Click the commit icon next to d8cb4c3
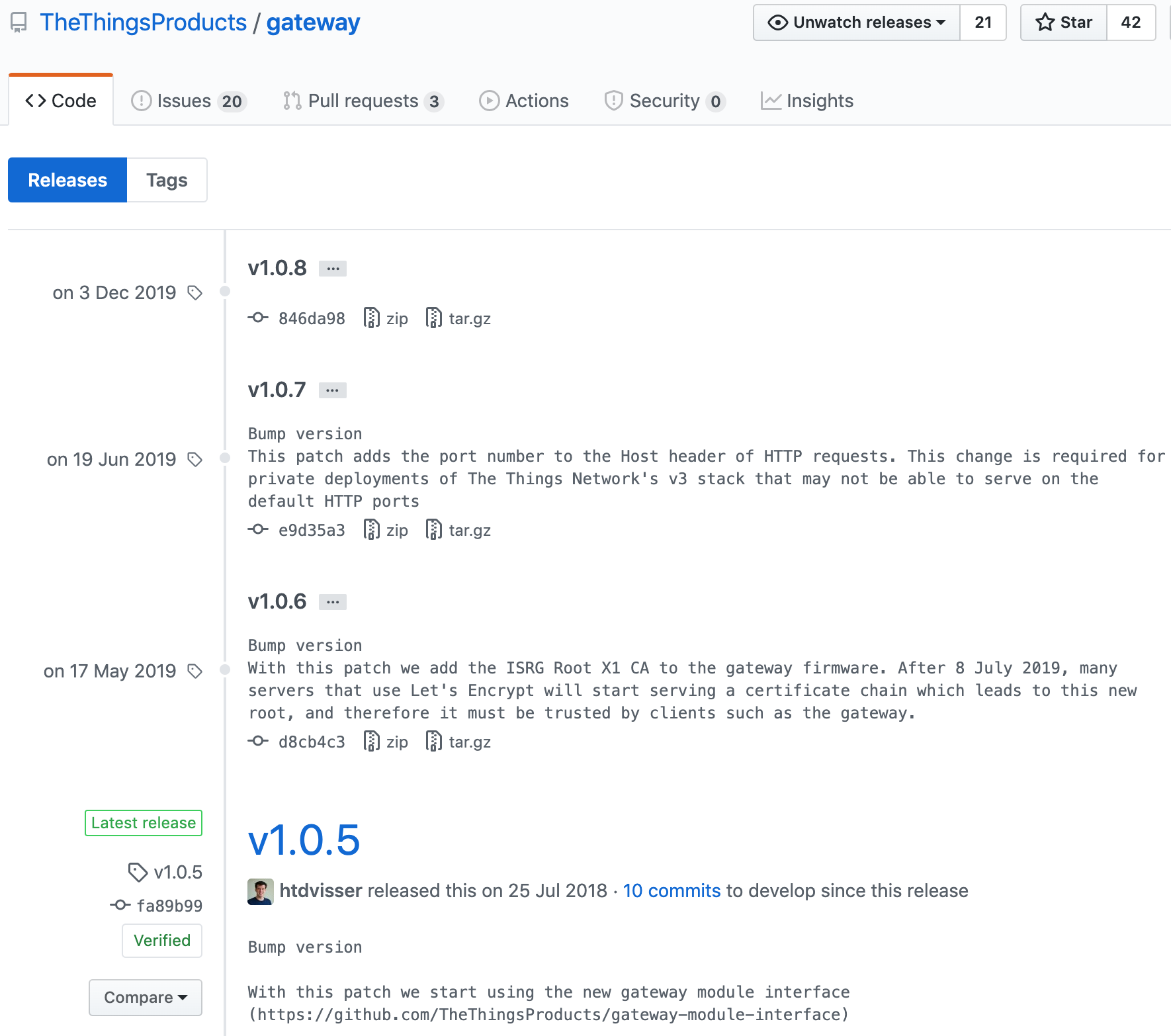The height and width of the screenshot is (1036, 1171). click(258, 742)
